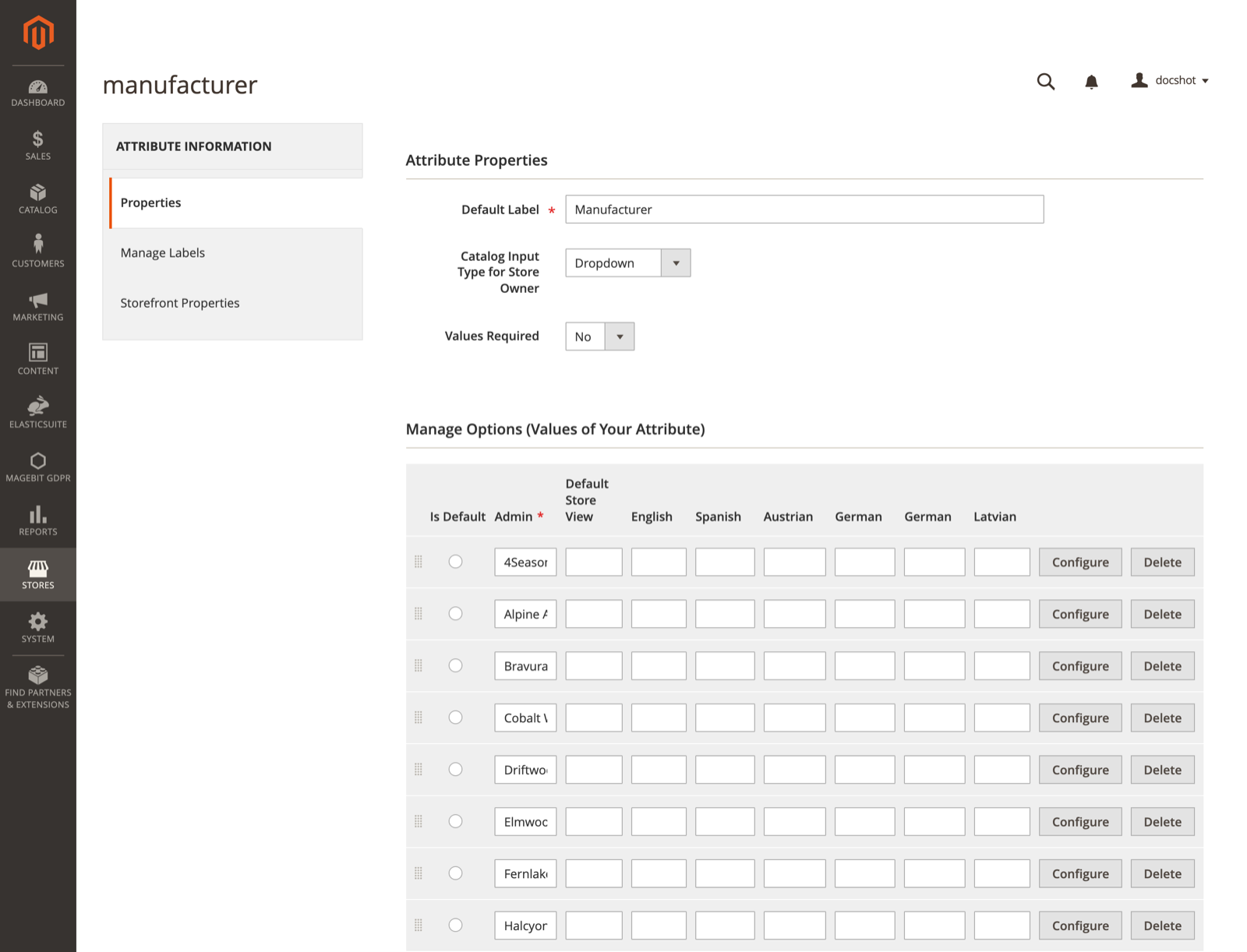Set 4Seasor option as default
1247x952 pixels.
[x=456, y=562]
